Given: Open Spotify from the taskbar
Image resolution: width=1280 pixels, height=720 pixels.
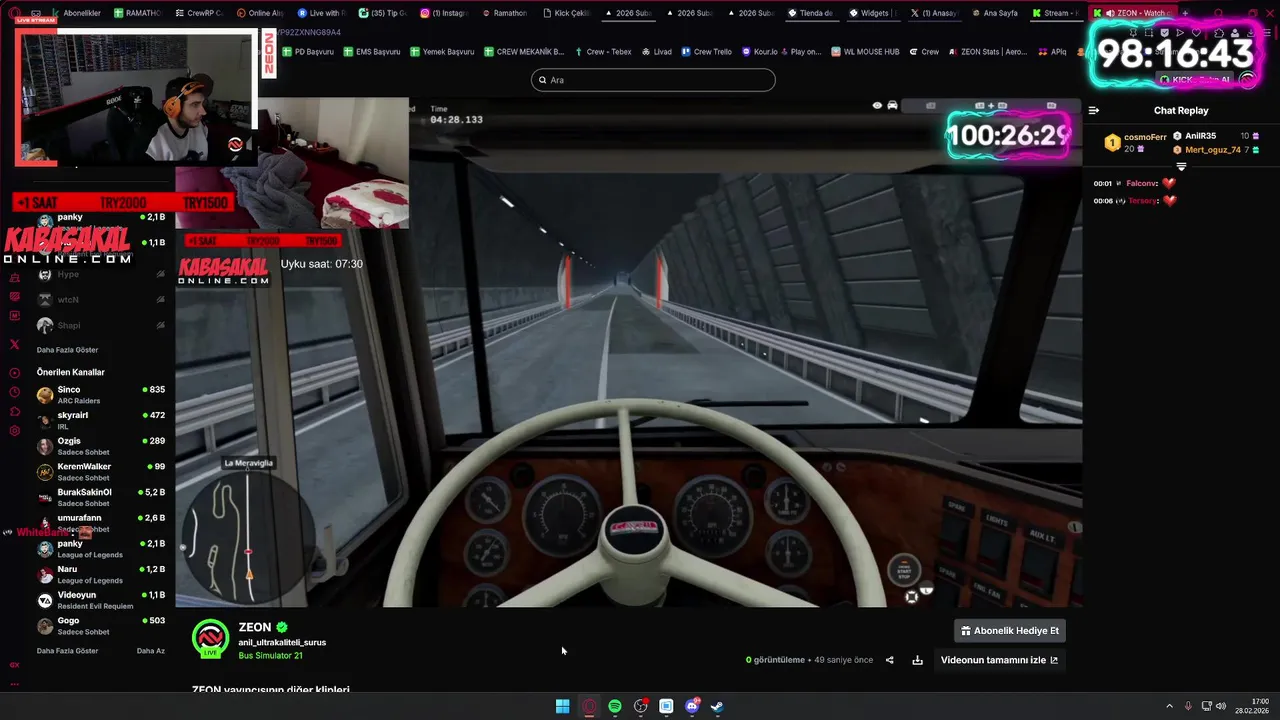Looking at the screenshot, I should click(x=615, y=706).
